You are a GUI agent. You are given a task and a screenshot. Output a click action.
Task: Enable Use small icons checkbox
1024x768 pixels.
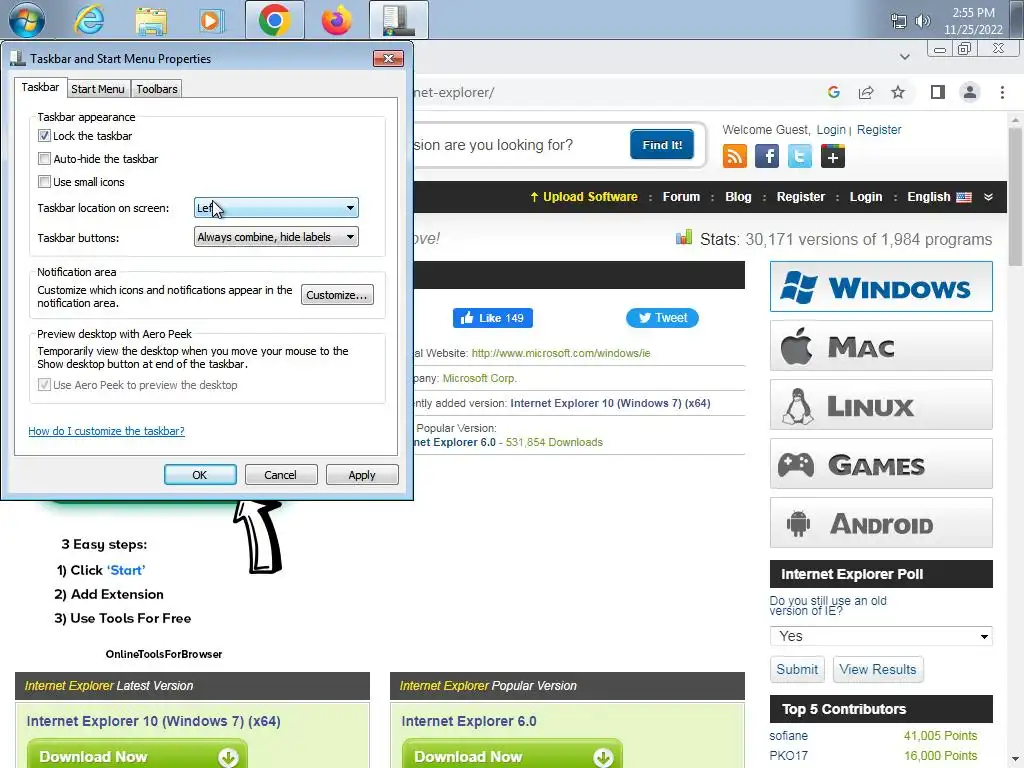(x=44, y=182)
